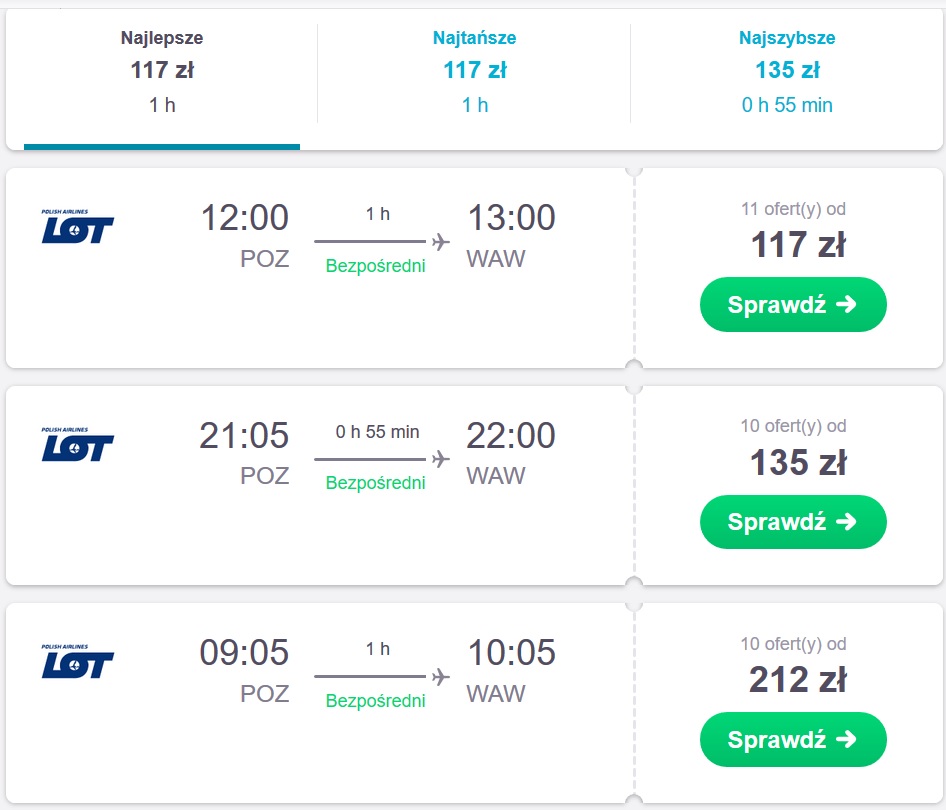
Task: Click plane icon on 21:05 flight
Action: [x=440, y=459]
